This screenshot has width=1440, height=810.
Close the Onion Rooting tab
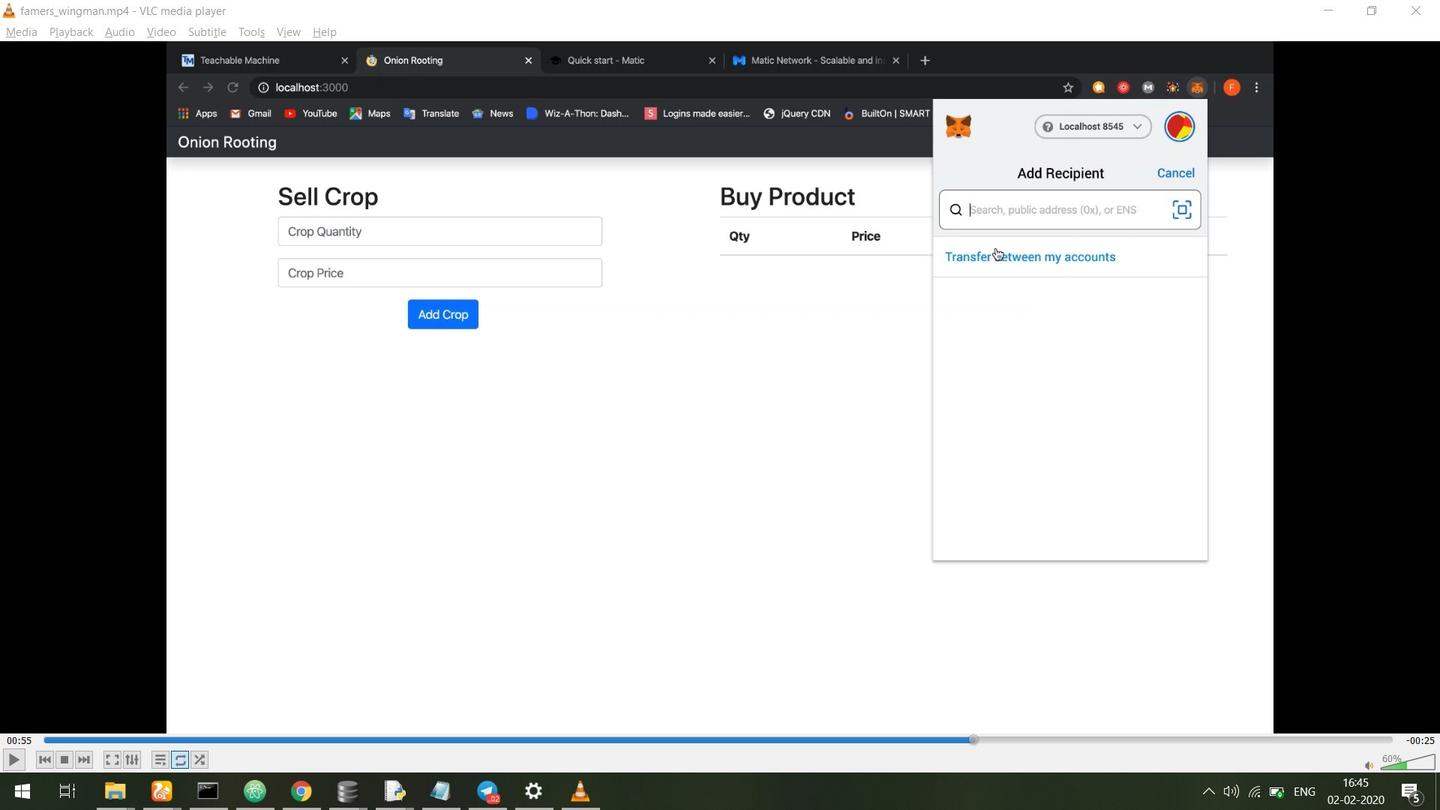(528, 61)
